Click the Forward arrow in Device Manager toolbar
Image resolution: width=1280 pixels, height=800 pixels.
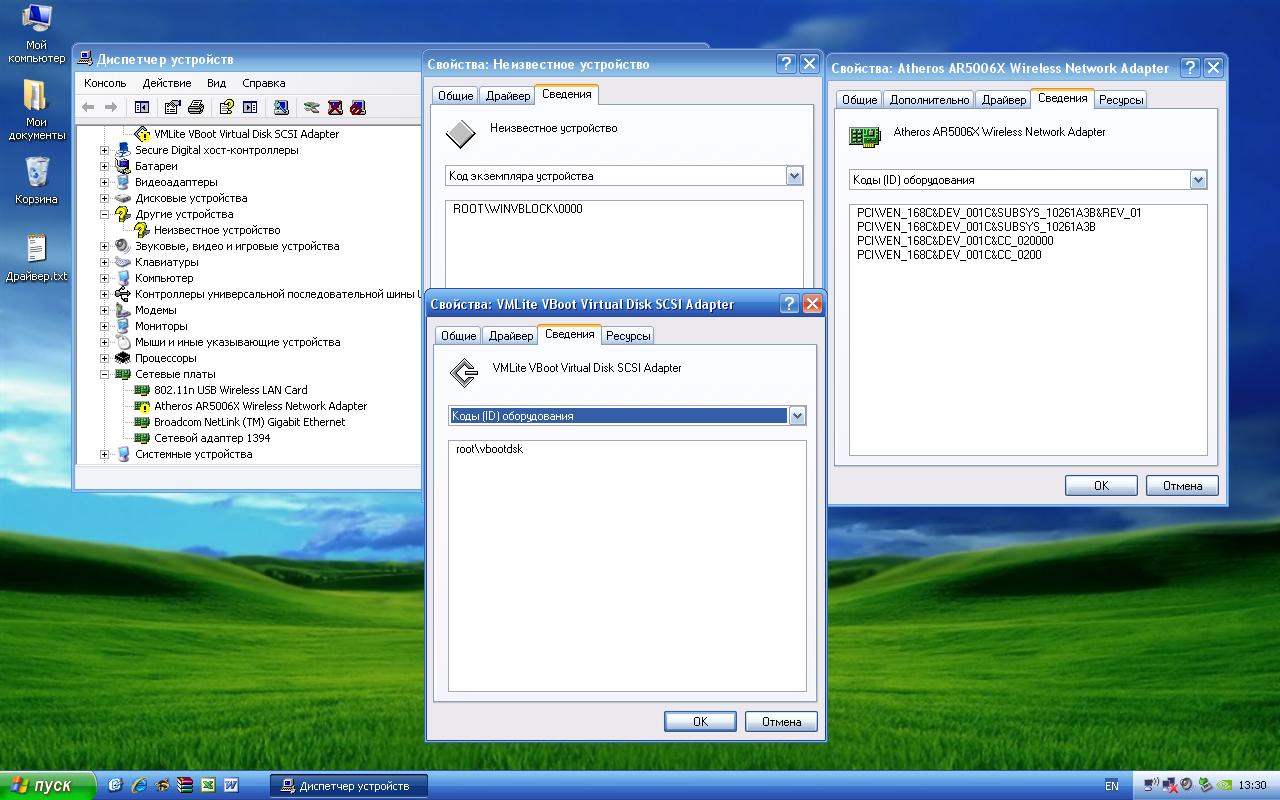(111, 107)
